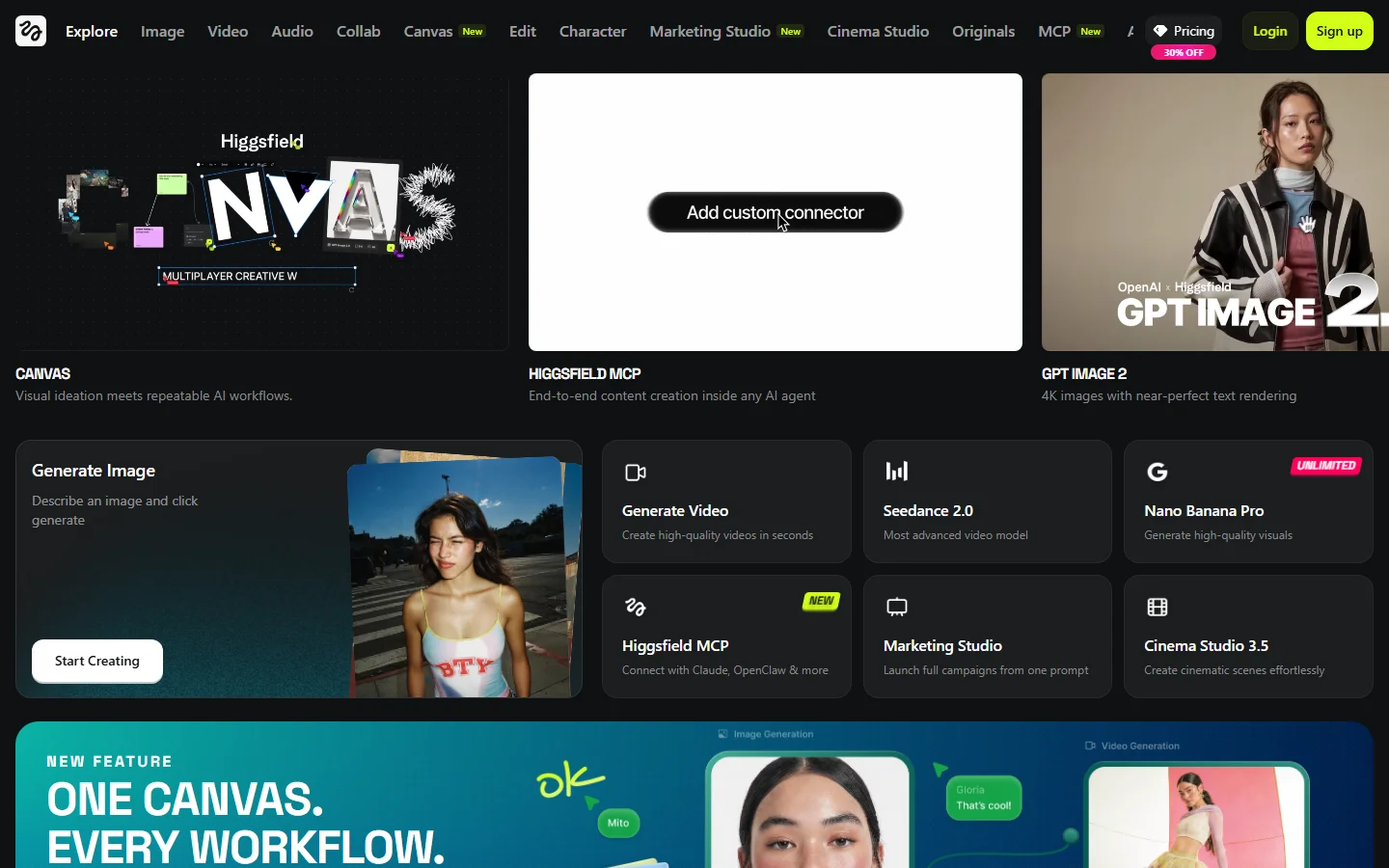Open the Nano Banana Pro card
Image resolution: width=1389 pixels, height=868 pixels.
click(x=1248, y=502)
